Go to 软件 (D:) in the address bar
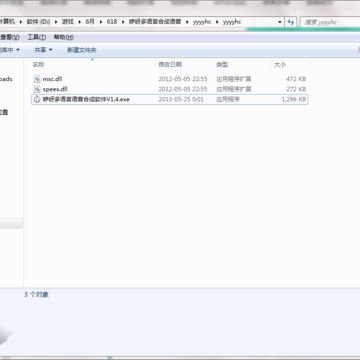 38,22
